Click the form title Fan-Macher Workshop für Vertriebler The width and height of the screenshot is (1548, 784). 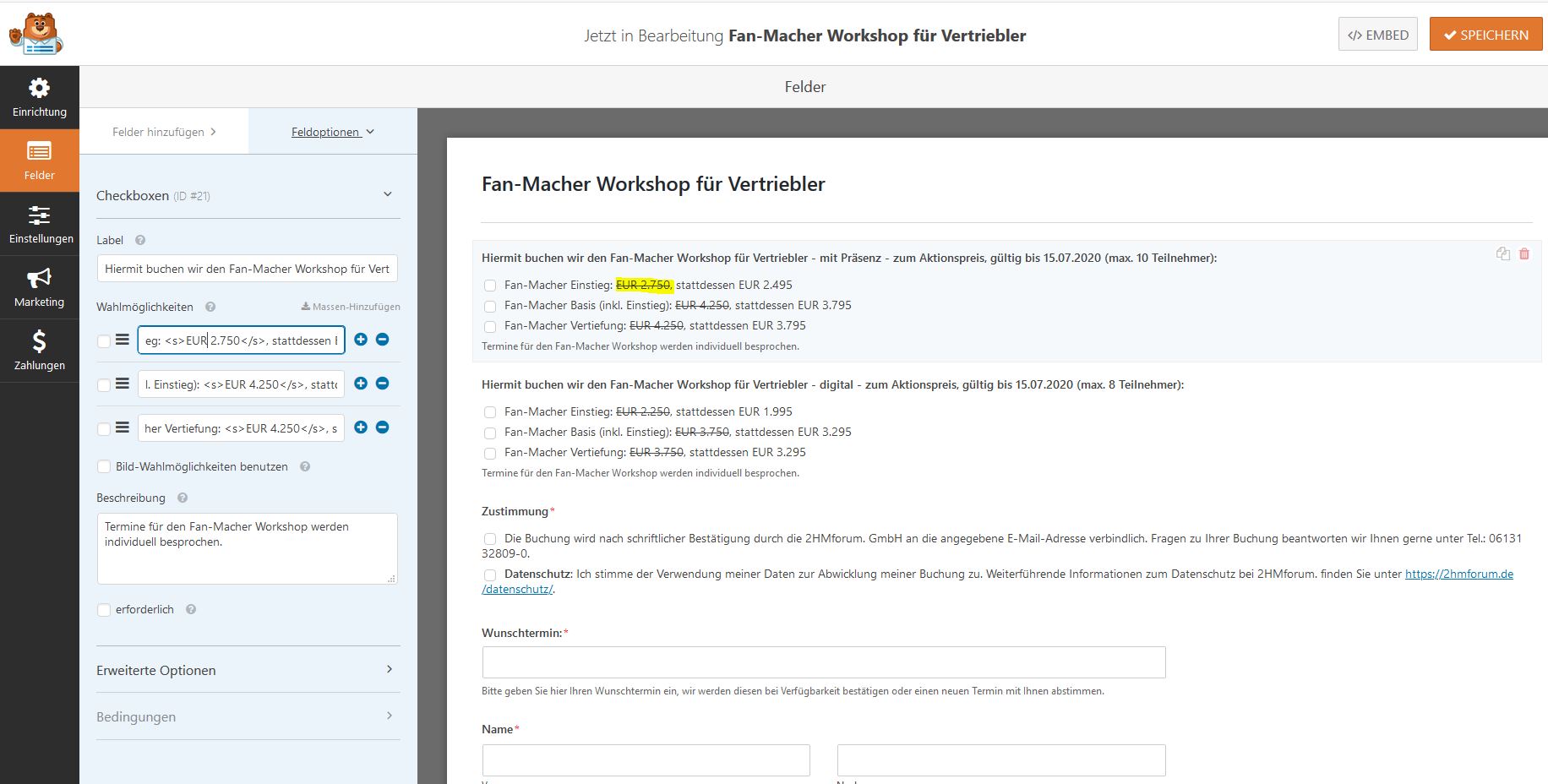click(x=653, y=184)
